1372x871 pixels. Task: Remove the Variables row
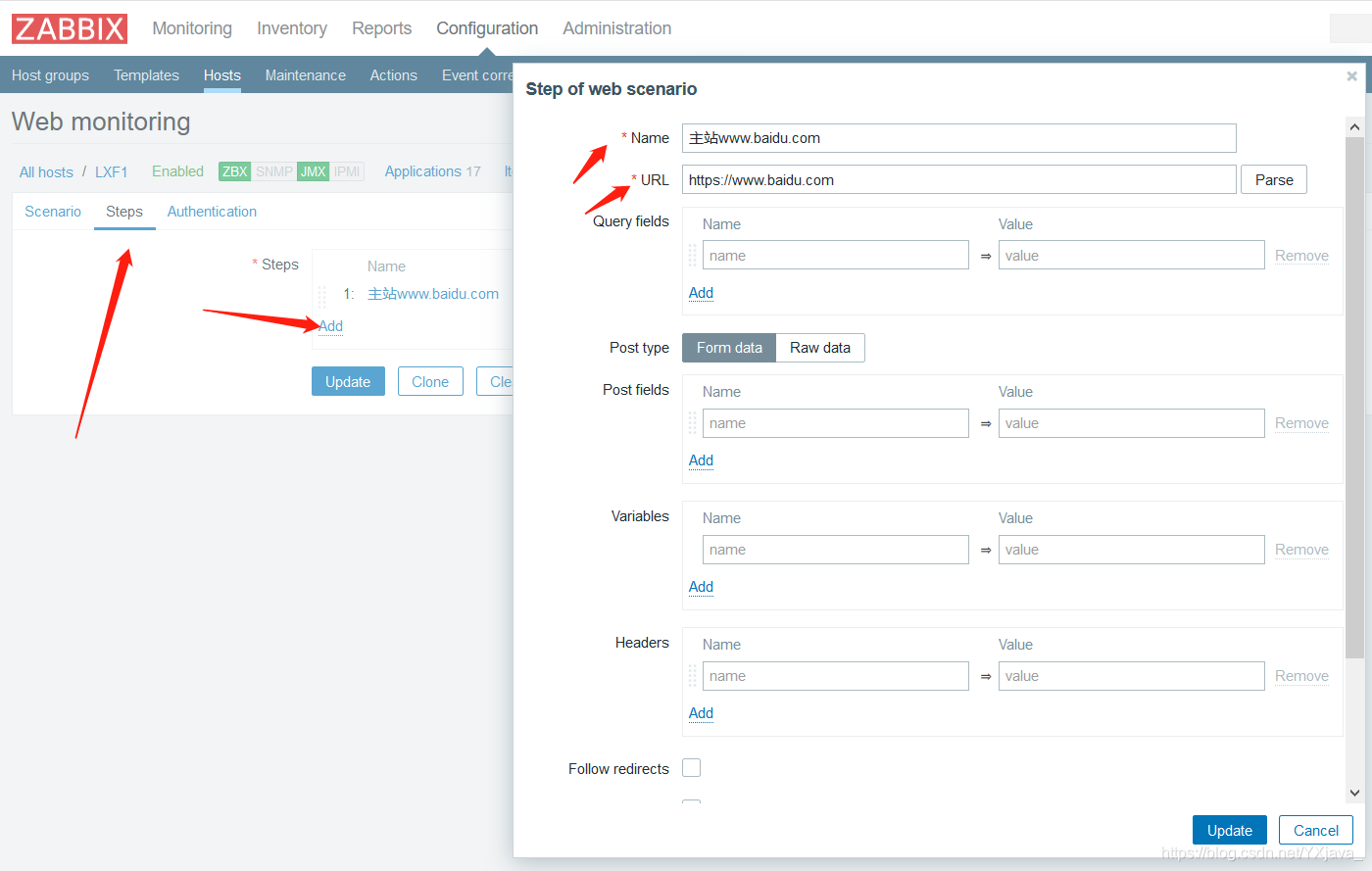click(1301, 550)
